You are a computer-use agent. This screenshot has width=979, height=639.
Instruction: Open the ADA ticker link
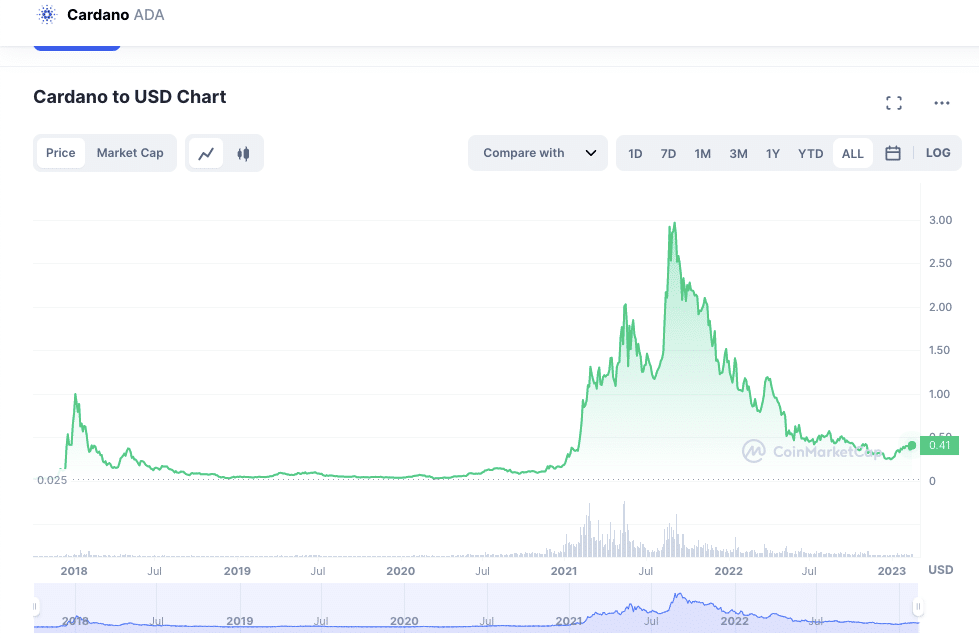tap(150, 15)
